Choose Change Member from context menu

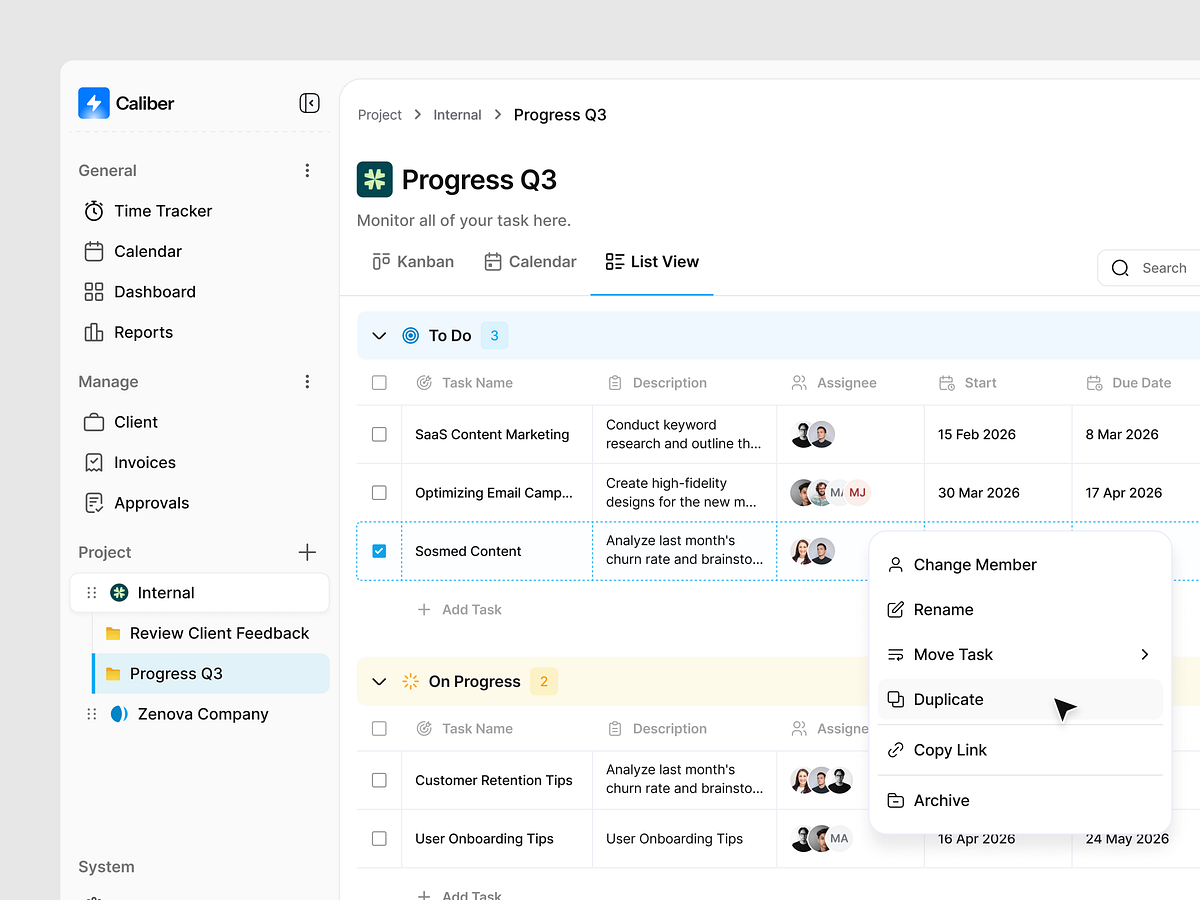point(1020,565)
